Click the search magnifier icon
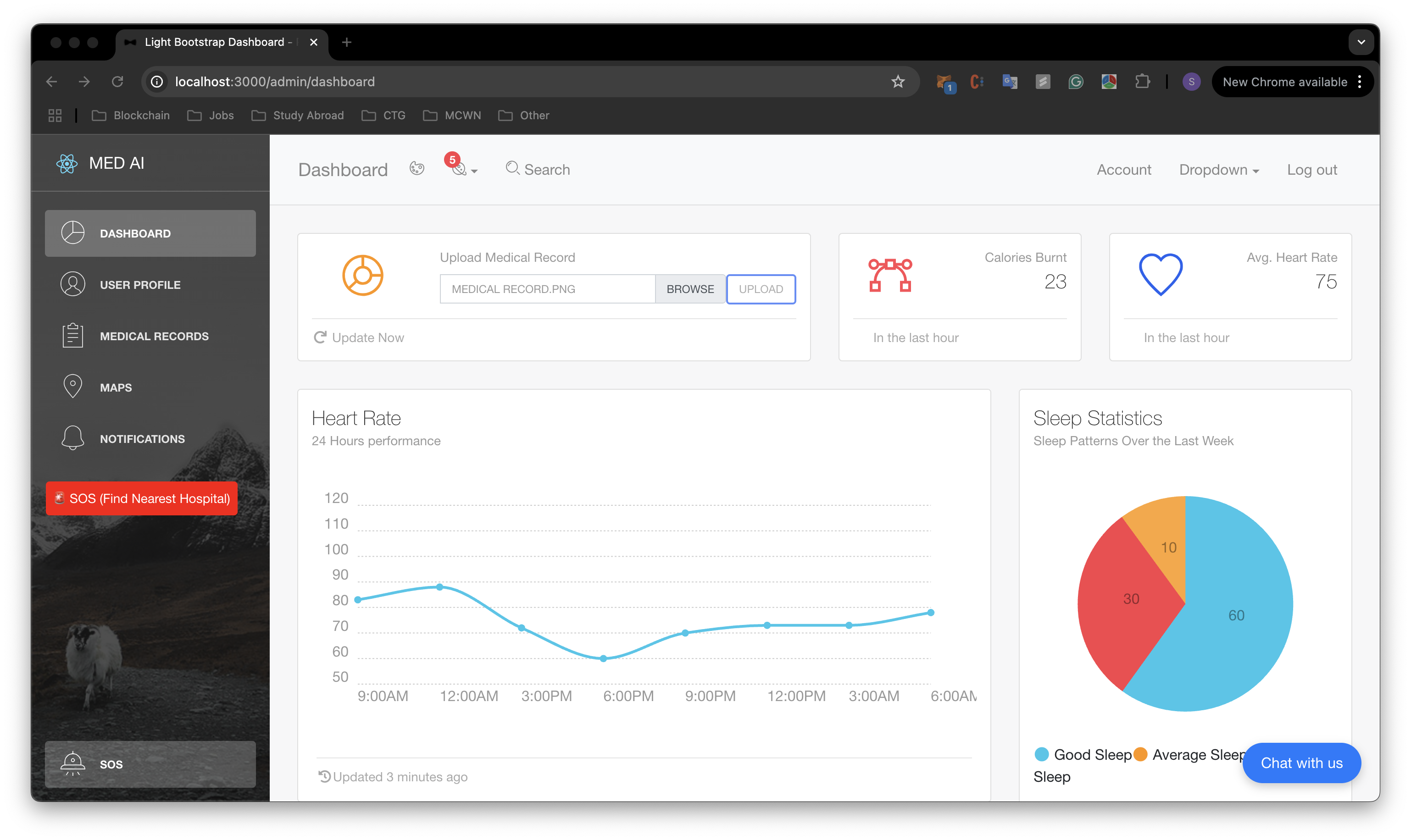1411x840 pixels. tap(512, 168)
